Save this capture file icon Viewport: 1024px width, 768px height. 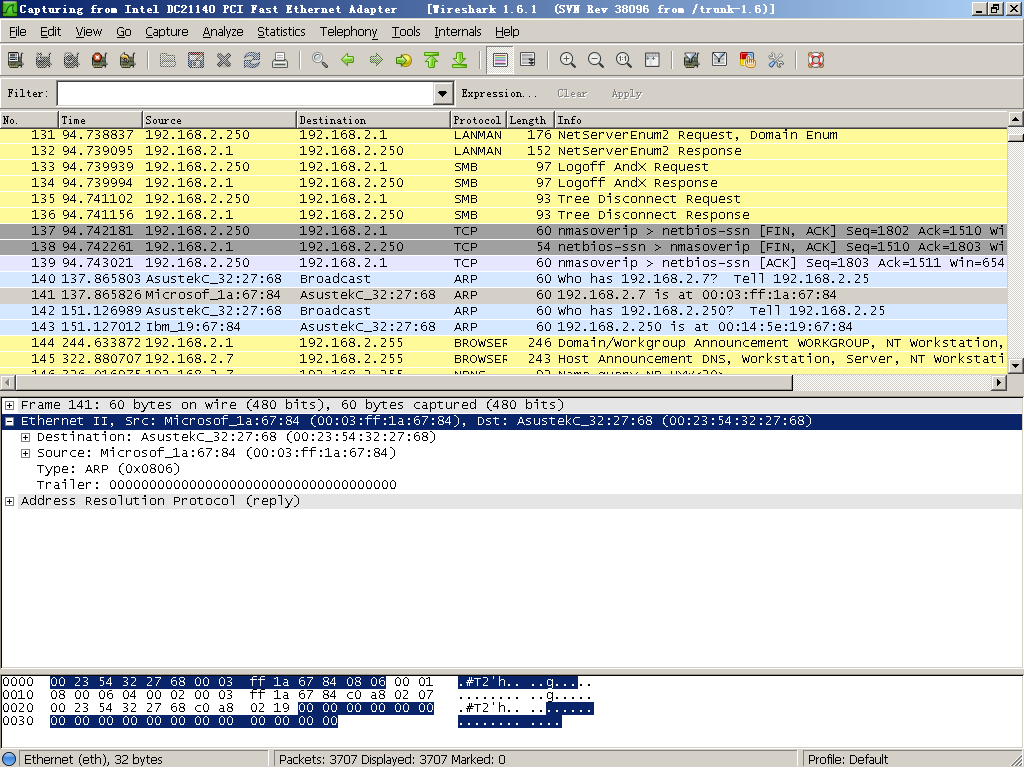(x=196, y=61)
